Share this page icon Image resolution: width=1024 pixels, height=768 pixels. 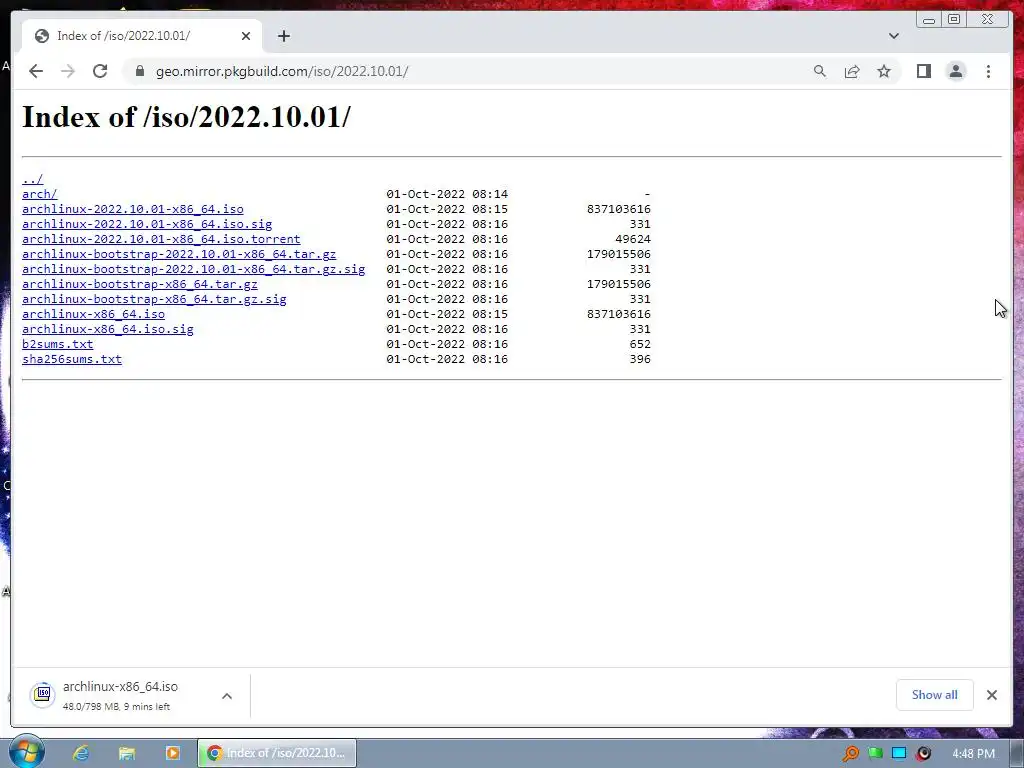[x=852, y=71]
